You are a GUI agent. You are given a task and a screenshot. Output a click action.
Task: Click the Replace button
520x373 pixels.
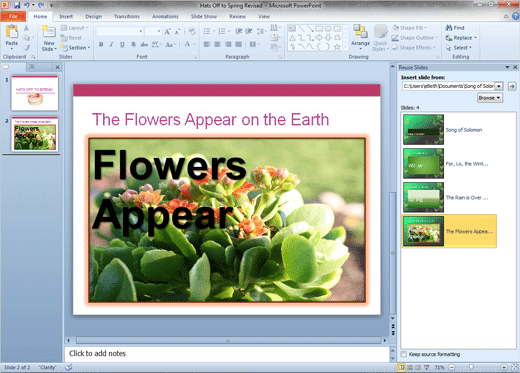click(461, 38)
